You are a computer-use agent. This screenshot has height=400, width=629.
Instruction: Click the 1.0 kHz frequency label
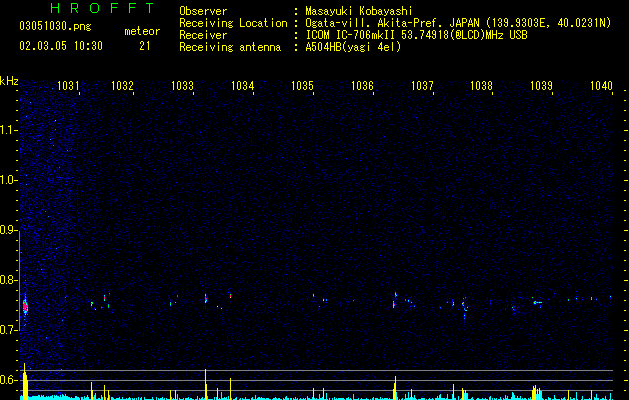click(x=9, y=181)
